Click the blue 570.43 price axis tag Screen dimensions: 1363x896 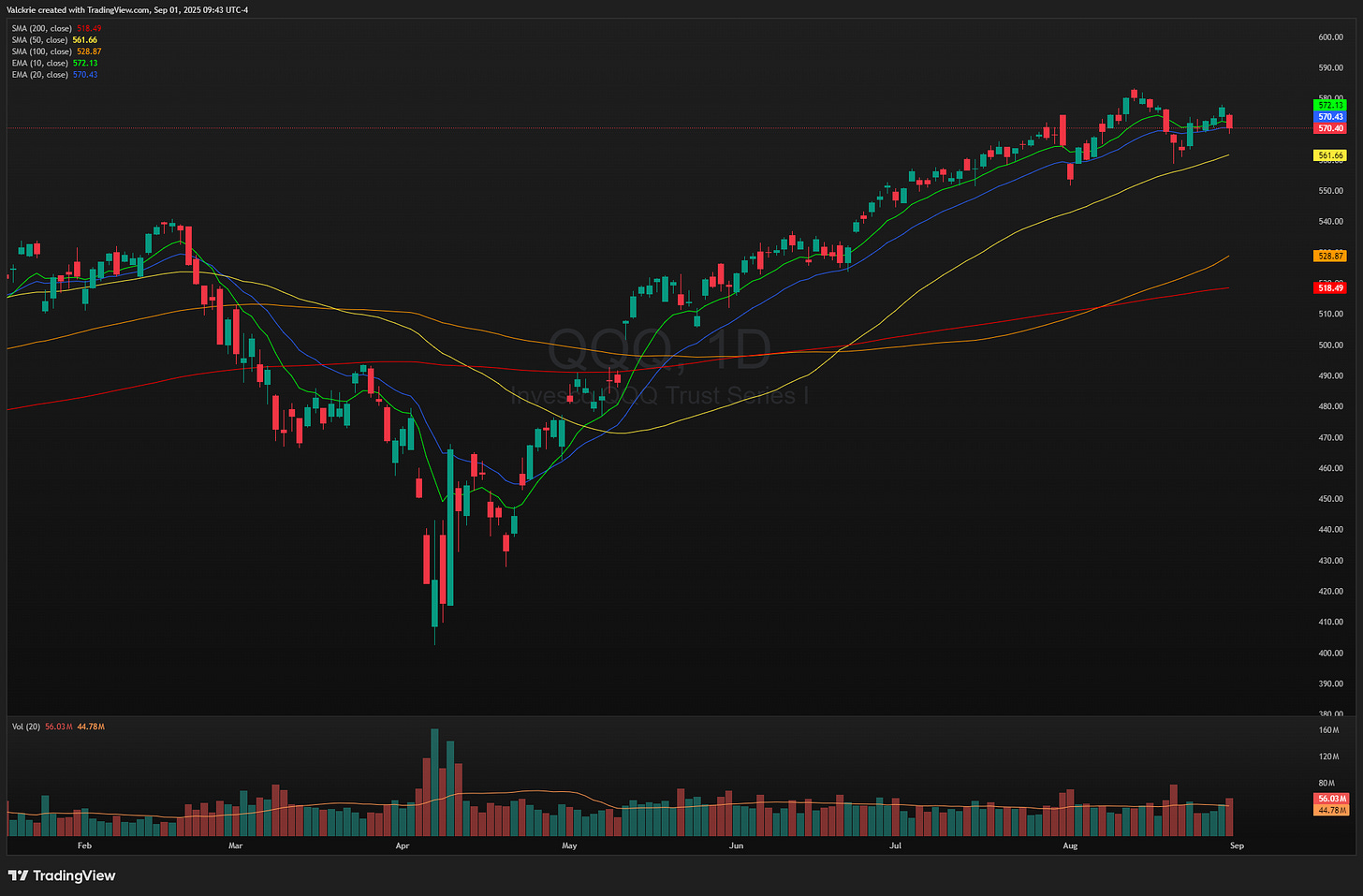click(1330, 117)
